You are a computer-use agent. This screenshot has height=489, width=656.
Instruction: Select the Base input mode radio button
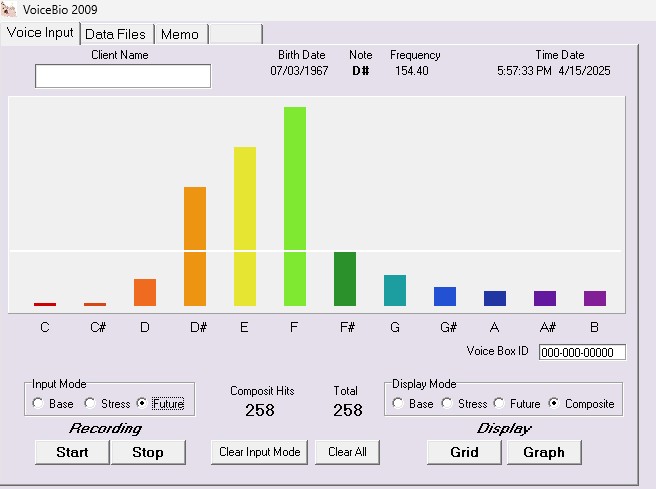tap(38, 404)
